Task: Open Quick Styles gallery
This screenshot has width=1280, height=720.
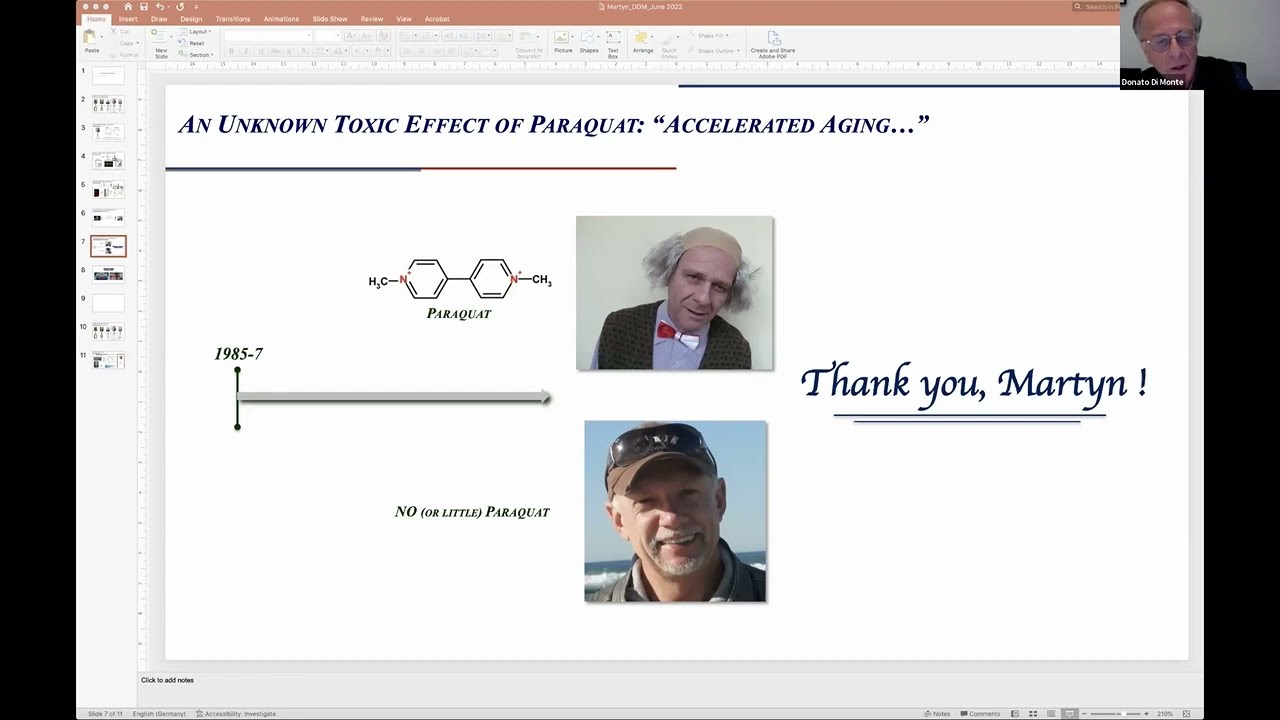Action: [669, 44]
